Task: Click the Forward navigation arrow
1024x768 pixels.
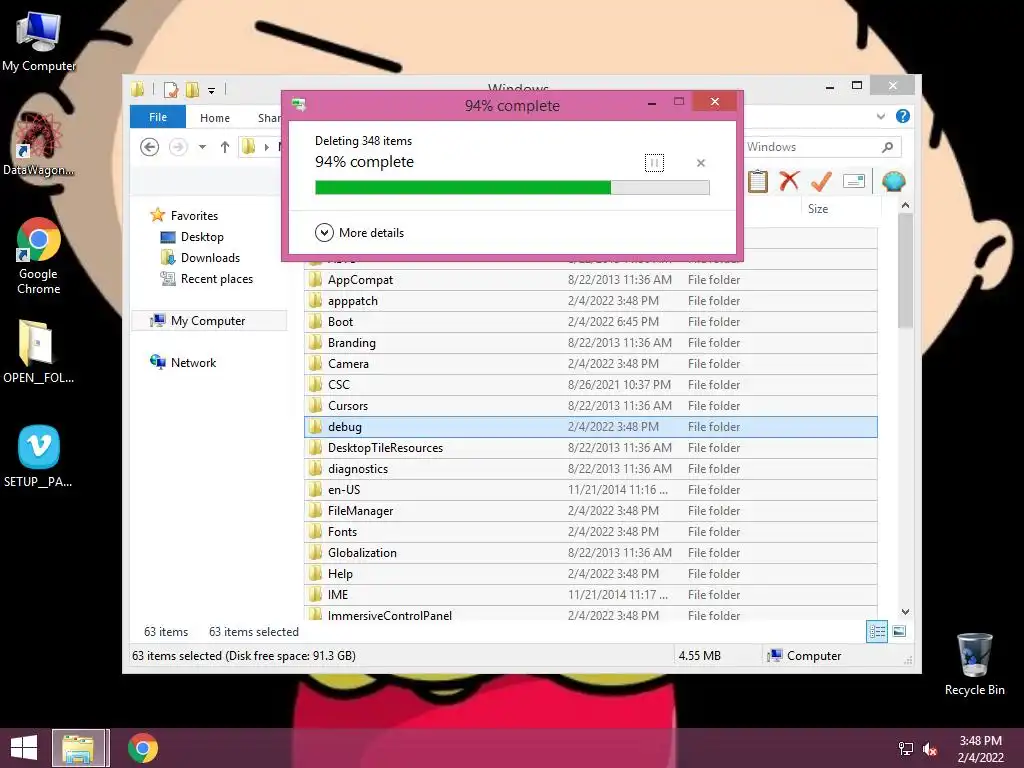Action: pos(178,147)
